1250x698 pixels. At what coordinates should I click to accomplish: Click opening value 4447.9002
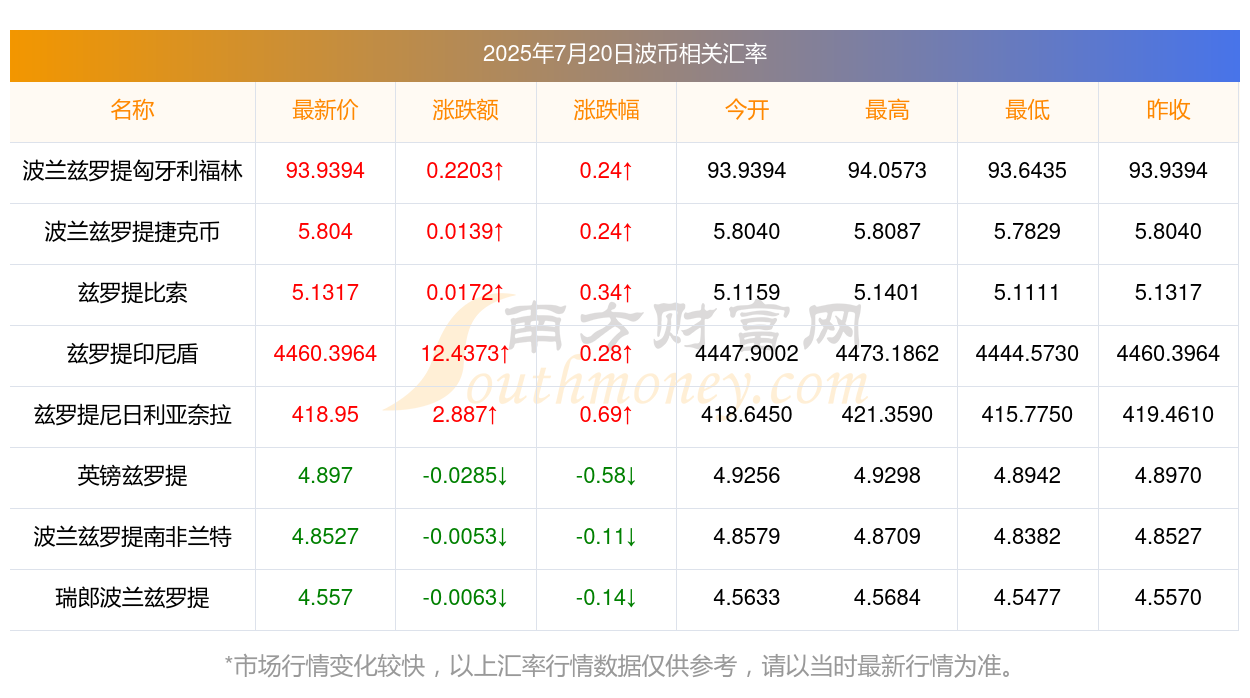tap(747, 354)
